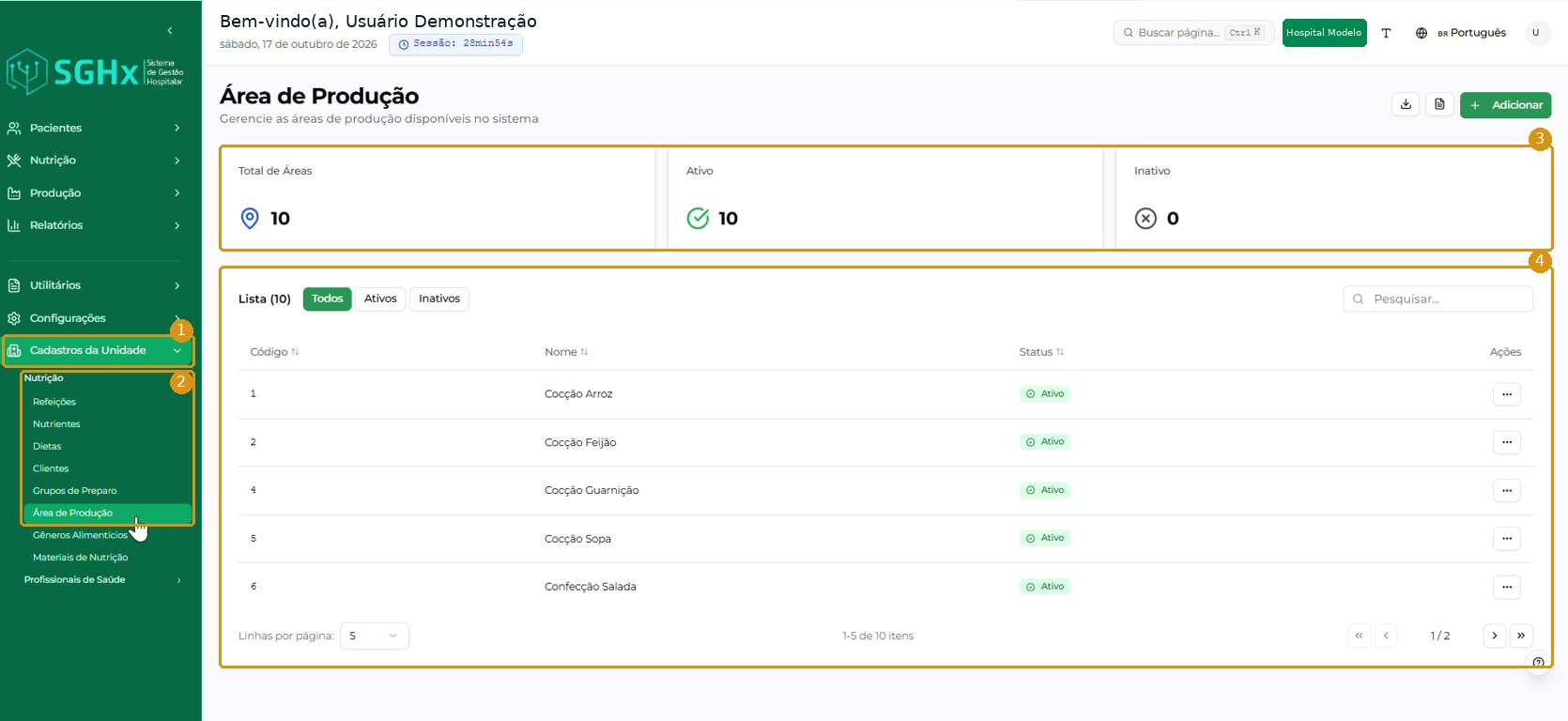Open the Dietas page
Viewport: 1568px width, 721px height.
pyautogui.click(x=47, y=447)
